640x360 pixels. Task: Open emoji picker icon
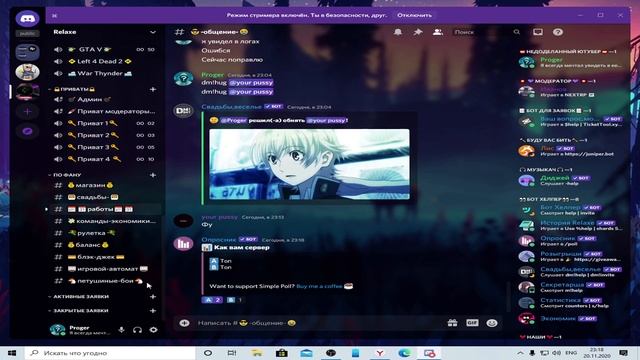point(492,323)
